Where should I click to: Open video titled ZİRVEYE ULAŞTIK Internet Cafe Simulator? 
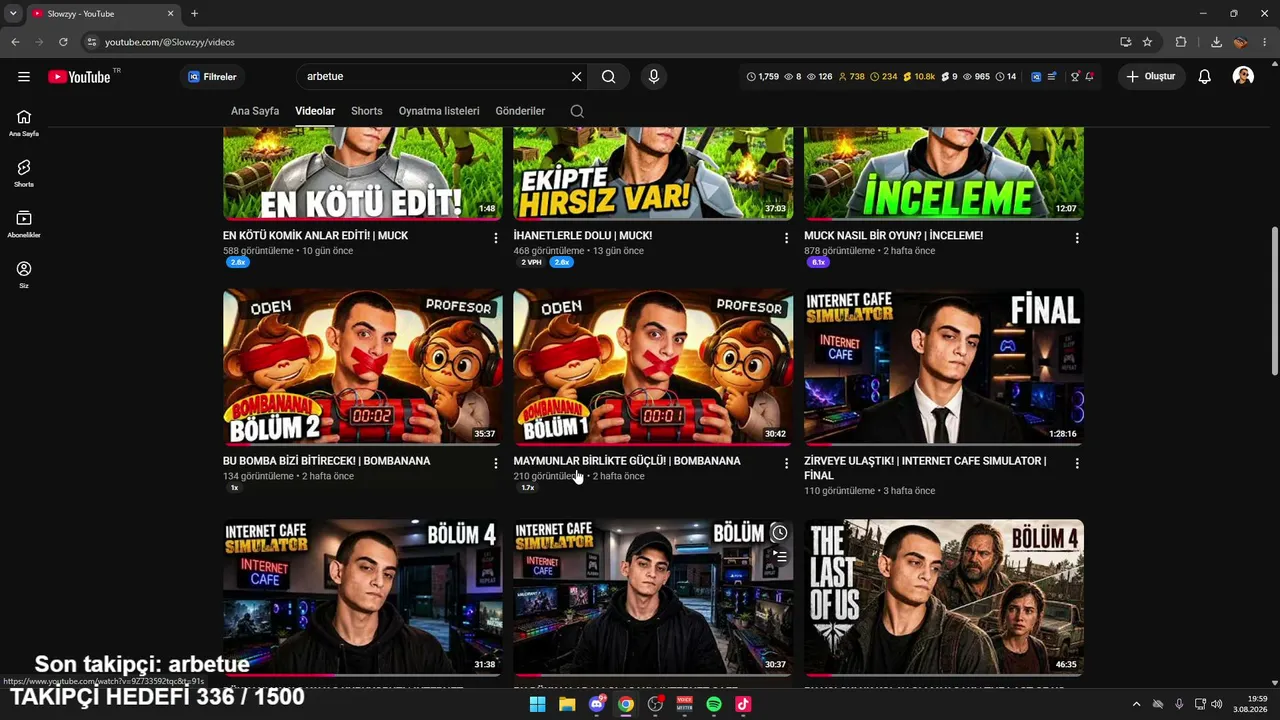click(x=925, y=468)
